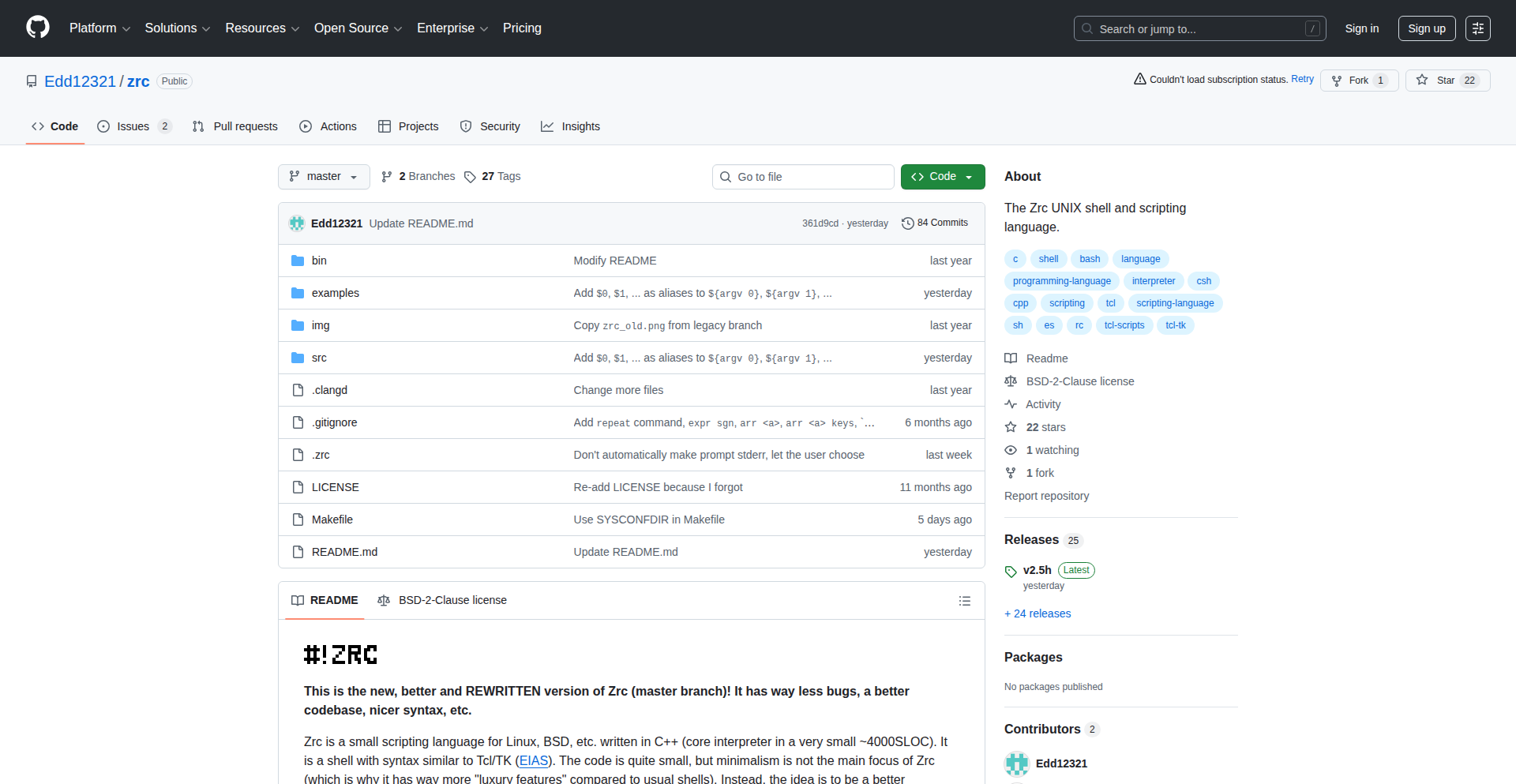Click the warning icon near subscription status
This screenshot has height=784, width=1516.
(x=1140, y=79)
